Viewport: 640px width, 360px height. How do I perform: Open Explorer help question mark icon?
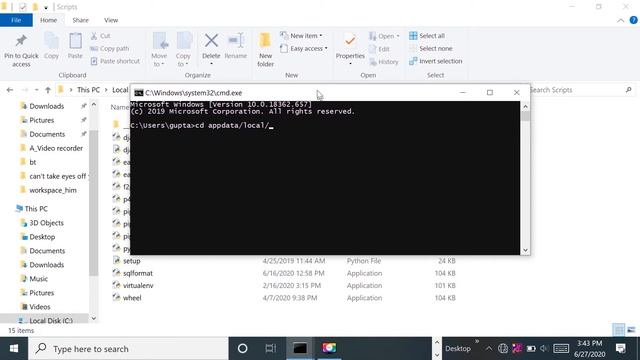[633, 20]
